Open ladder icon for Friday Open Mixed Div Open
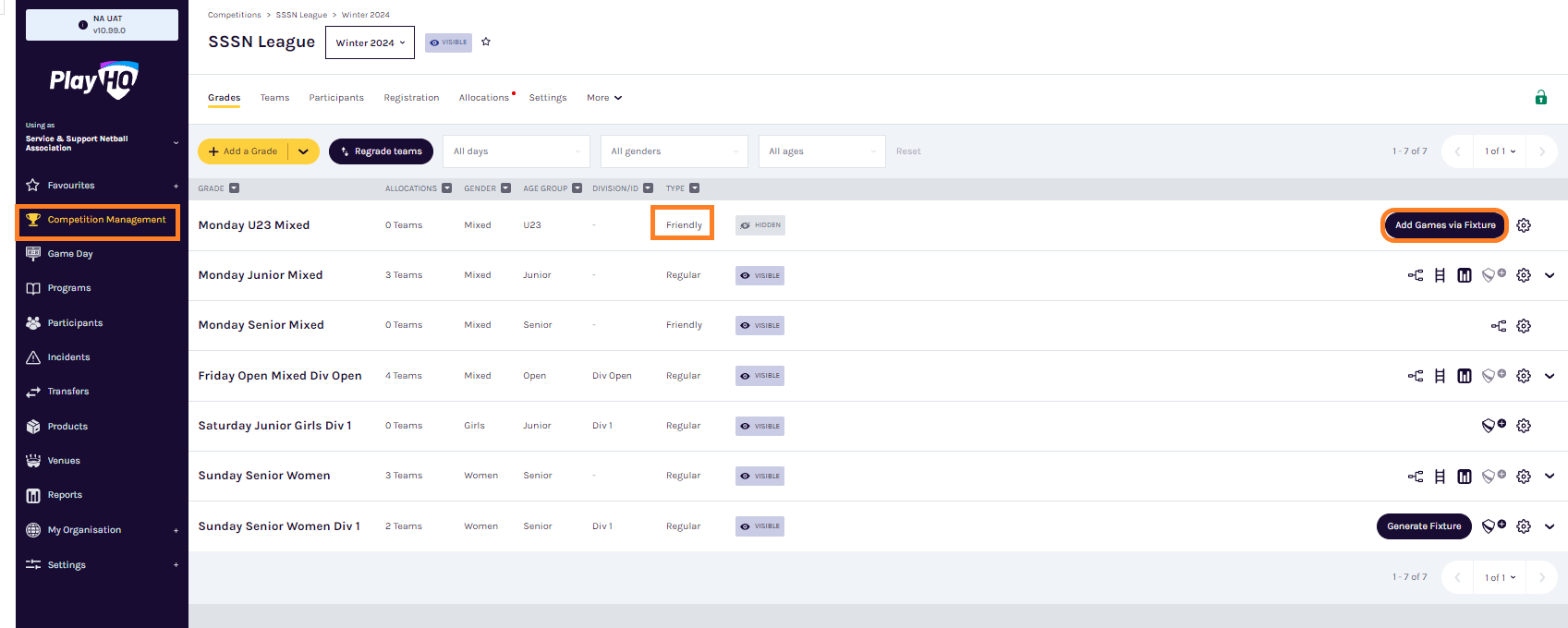Image resolution: width=1568 pixels, height=628 pixels. 1440,376
